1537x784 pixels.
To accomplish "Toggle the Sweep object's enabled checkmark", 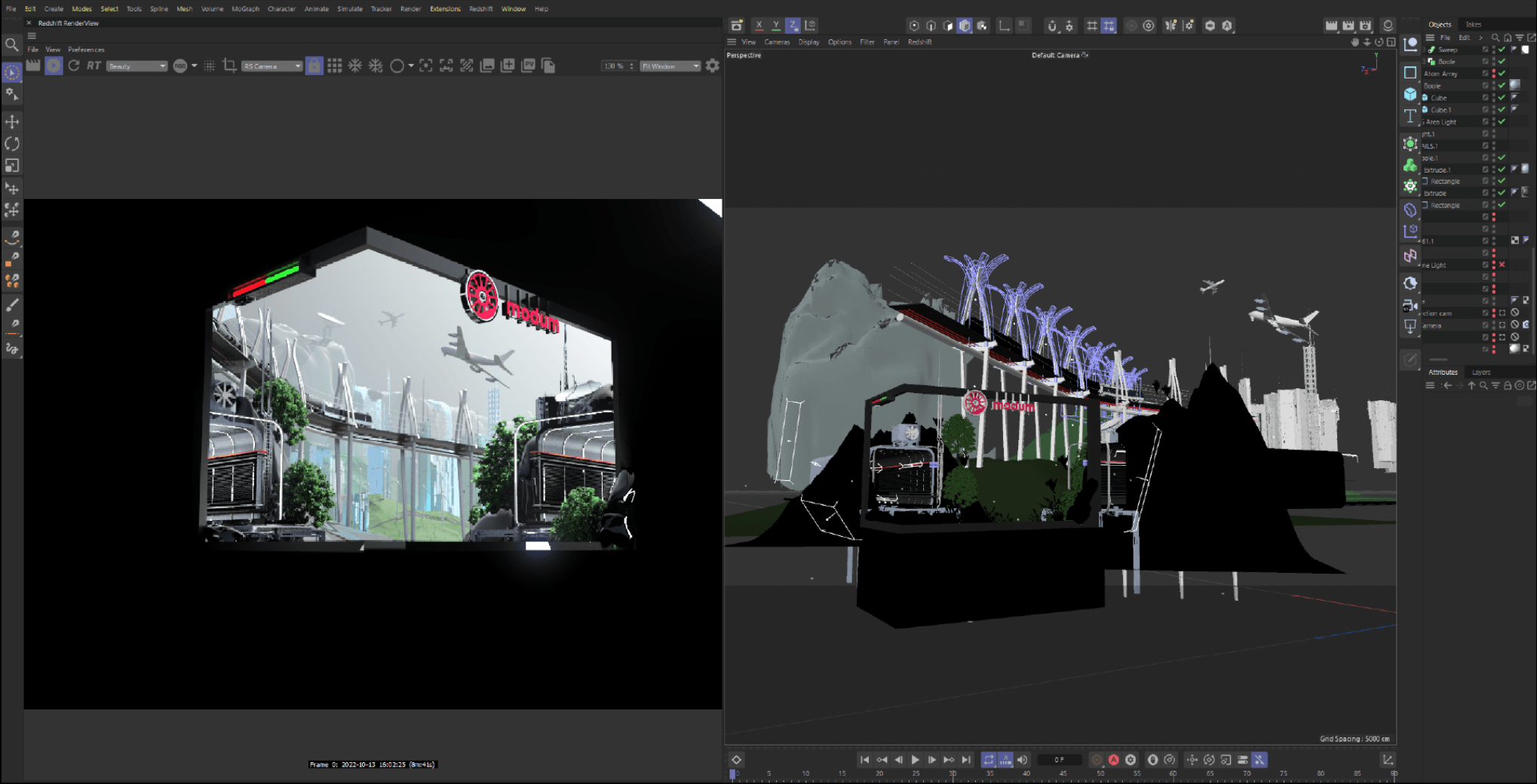I will point(1502,50).
